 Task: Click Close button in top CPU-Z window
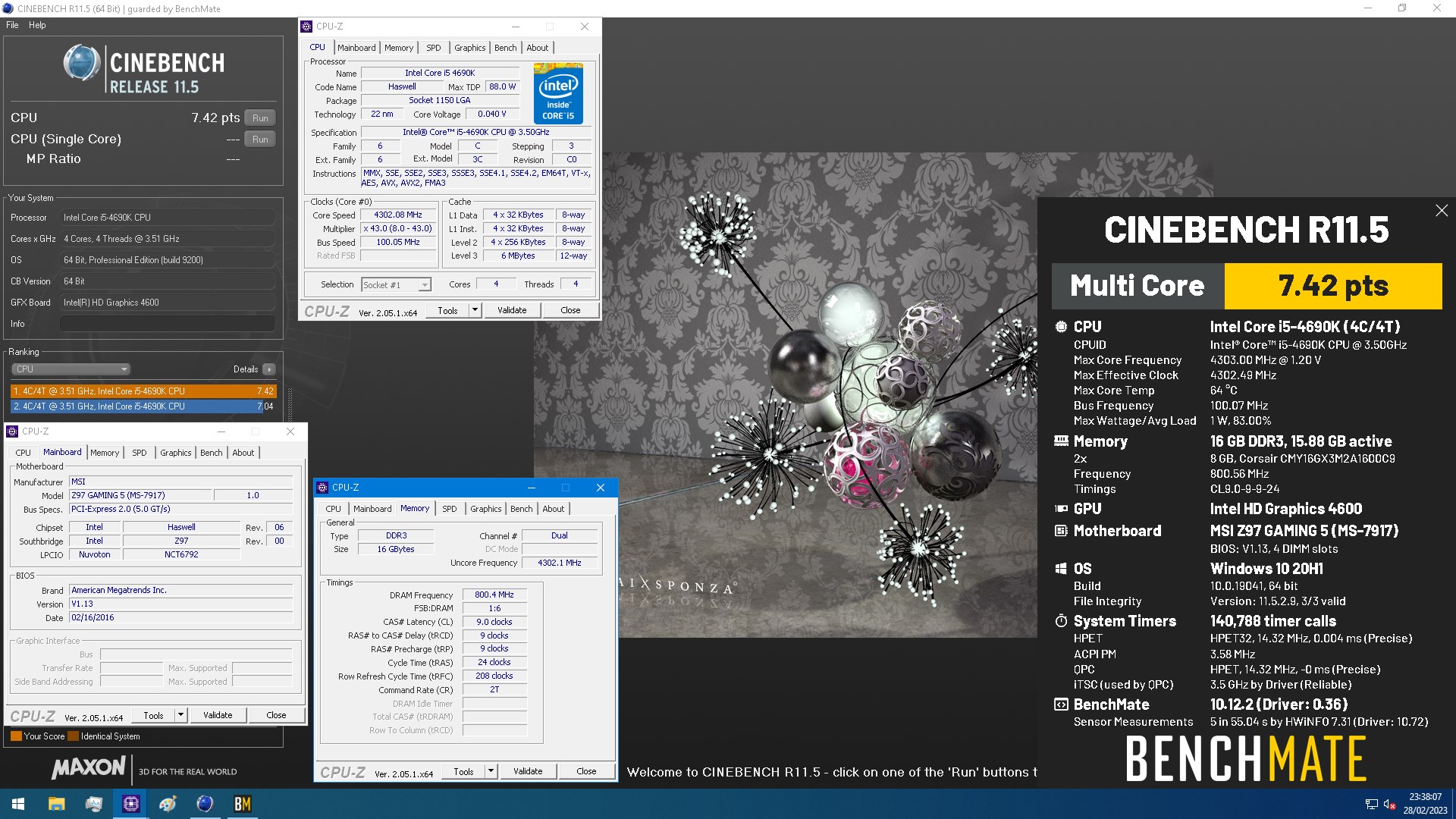(570, 310)
